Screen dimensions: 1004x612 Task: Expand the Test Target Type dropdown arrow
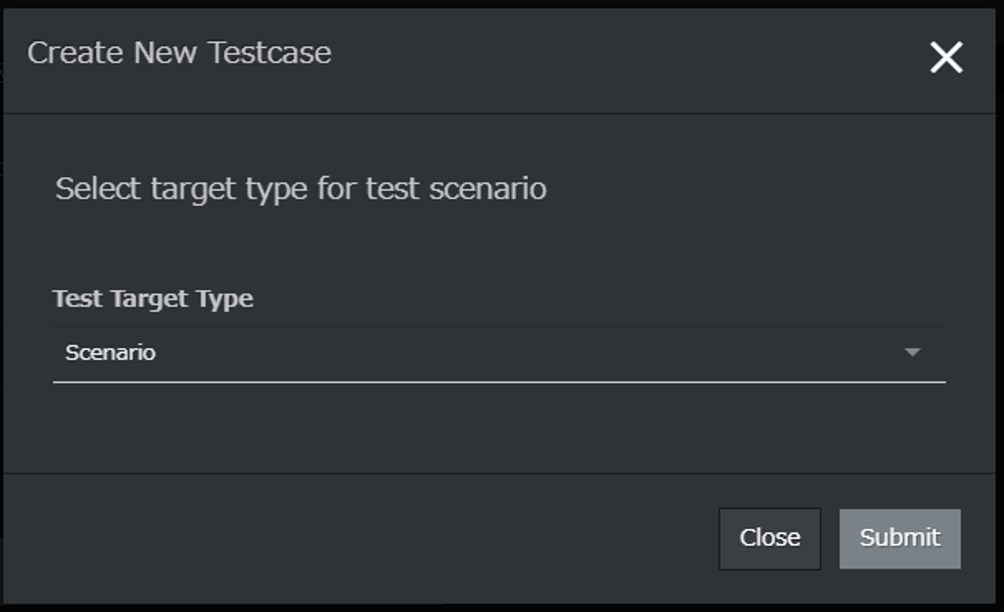(x=911, y=352)
